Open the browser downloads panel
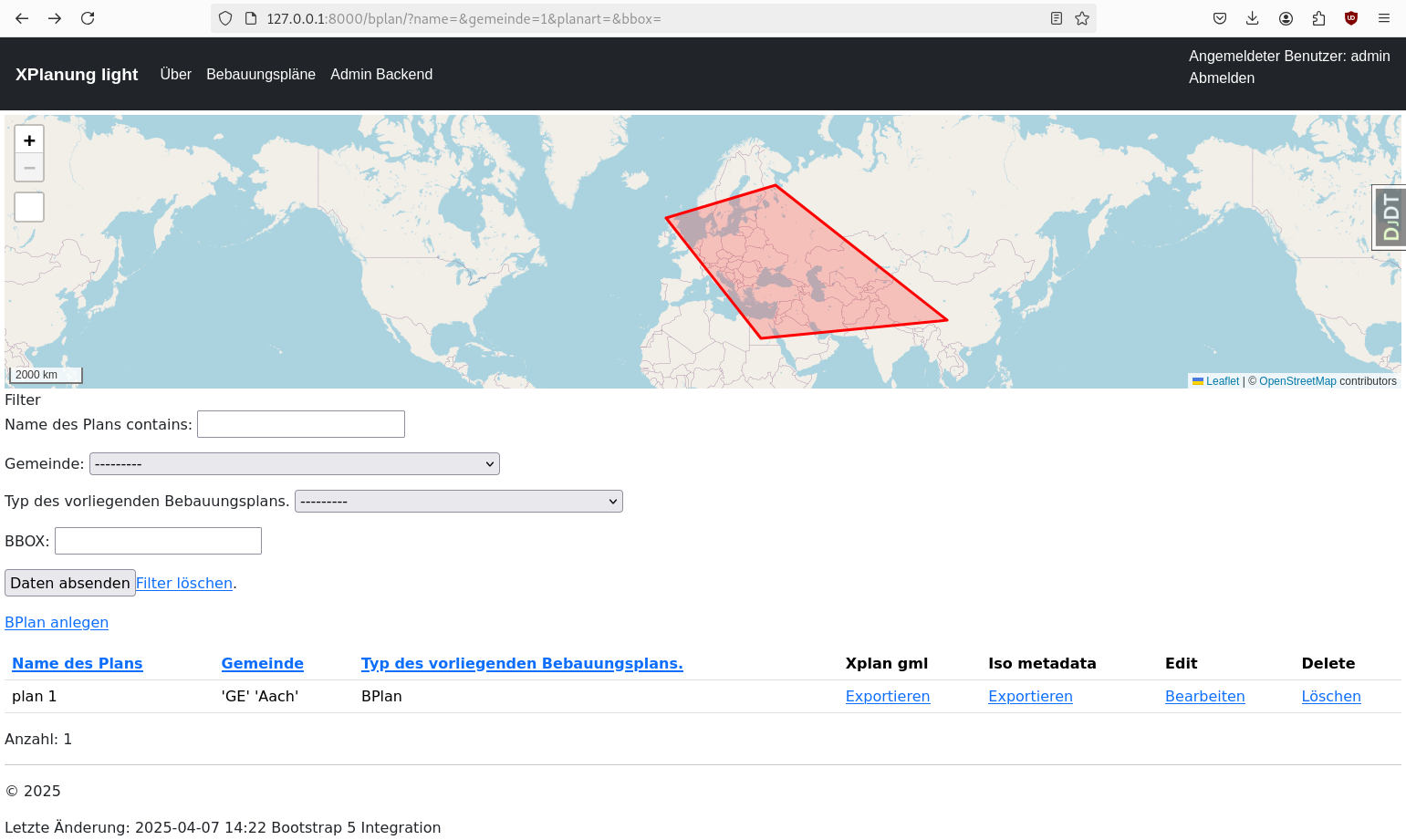The image size is (1406, 840). click(x=1253, y=18)
